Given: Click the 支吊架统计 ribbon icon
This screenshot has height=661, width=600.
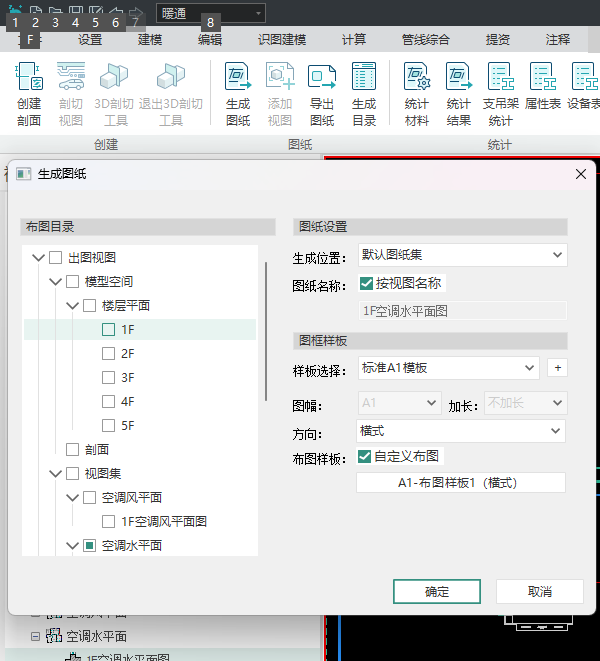Looking at the screenshot, I should coord(500,76).
